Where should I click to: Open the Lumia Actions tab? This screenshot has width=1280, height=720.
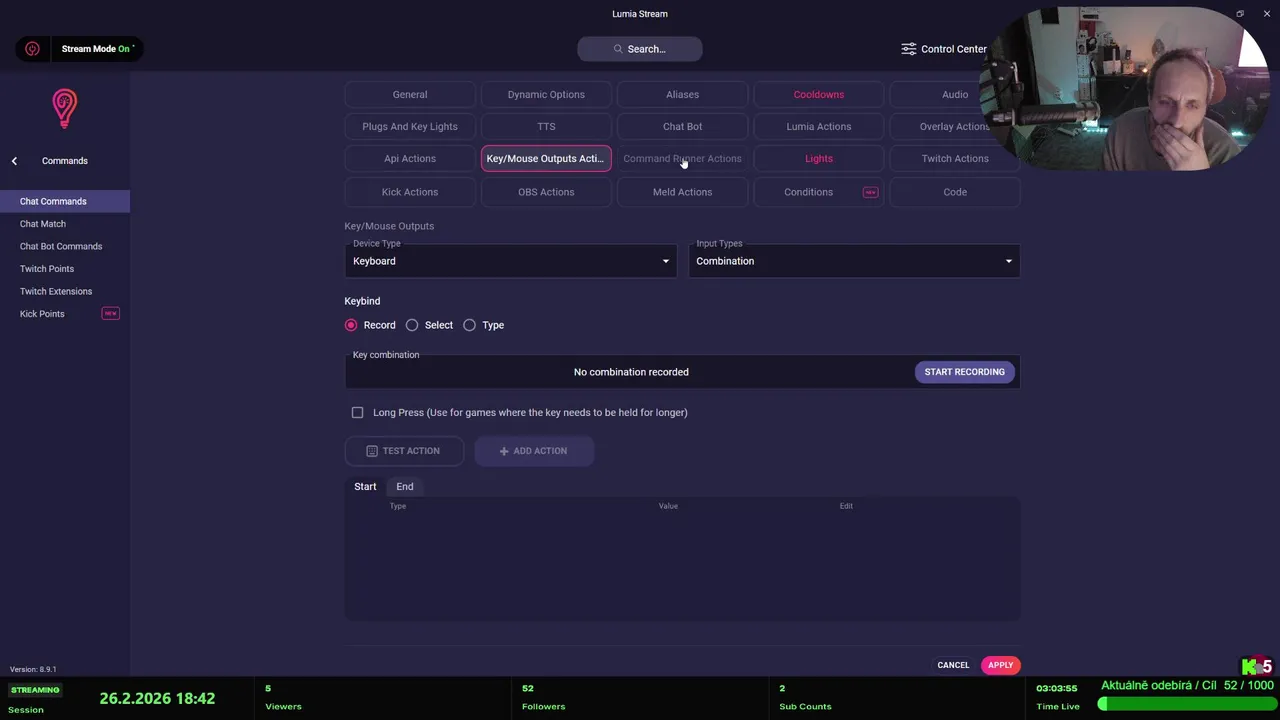click(x=819, y=127)
